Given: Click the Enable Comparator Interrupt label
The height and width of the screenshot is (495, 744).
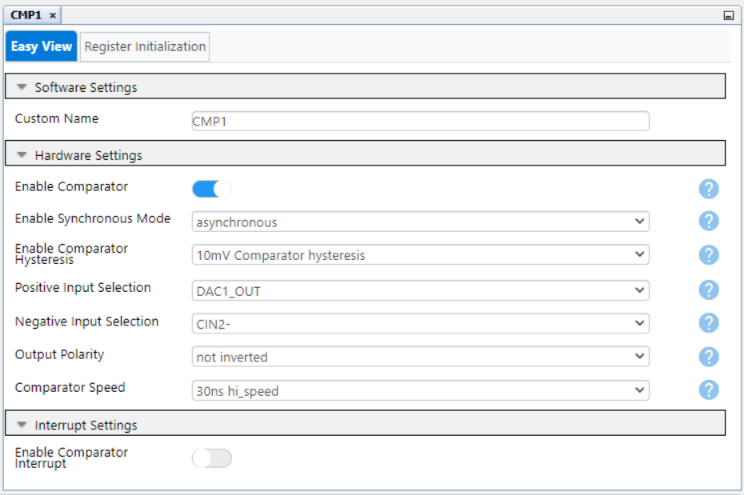Looking at the screenshot, I should tap(71, 458).
